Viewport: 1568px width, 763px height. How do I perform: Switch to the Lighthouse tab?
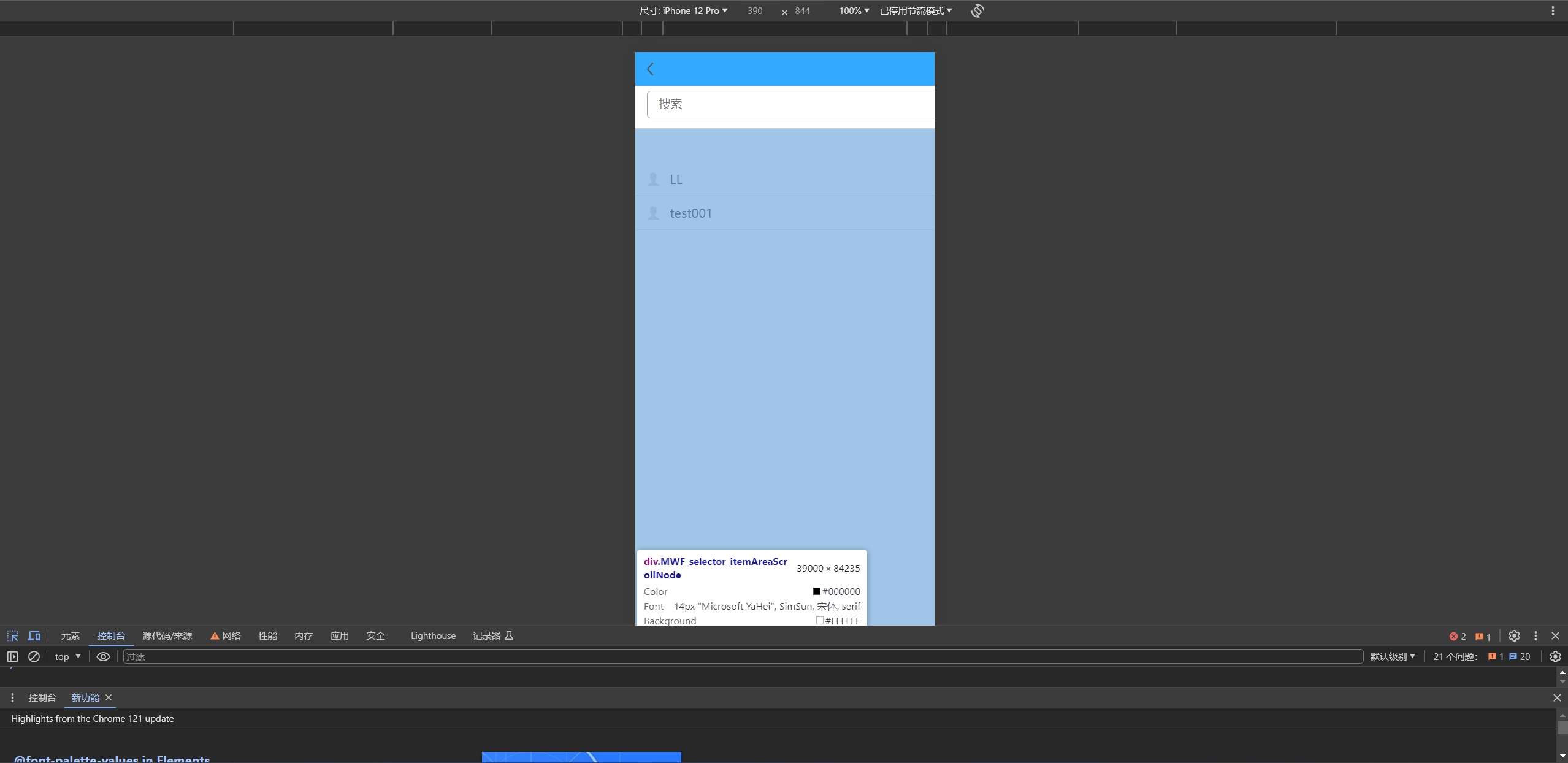click(433, 636)
